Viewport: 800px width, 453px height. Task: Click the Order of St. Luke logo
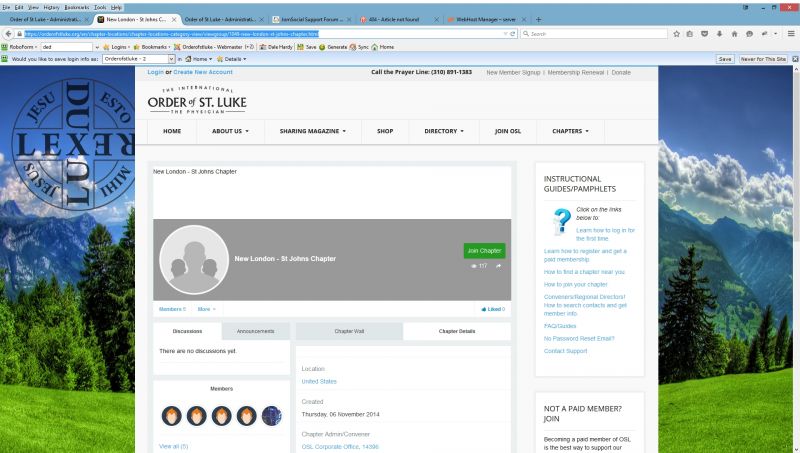tap(197, 100)
